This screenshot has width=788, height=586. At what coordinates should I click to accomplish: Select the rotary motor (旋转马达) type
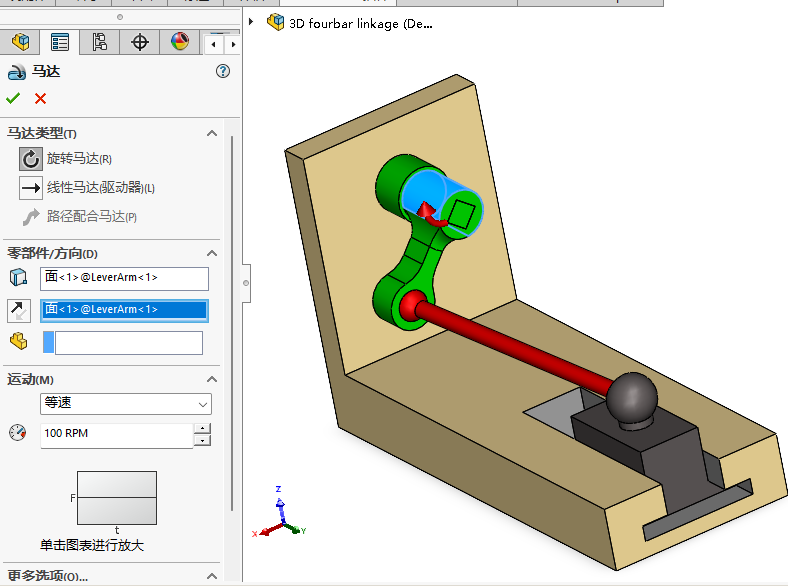click(x=31, y=158)
